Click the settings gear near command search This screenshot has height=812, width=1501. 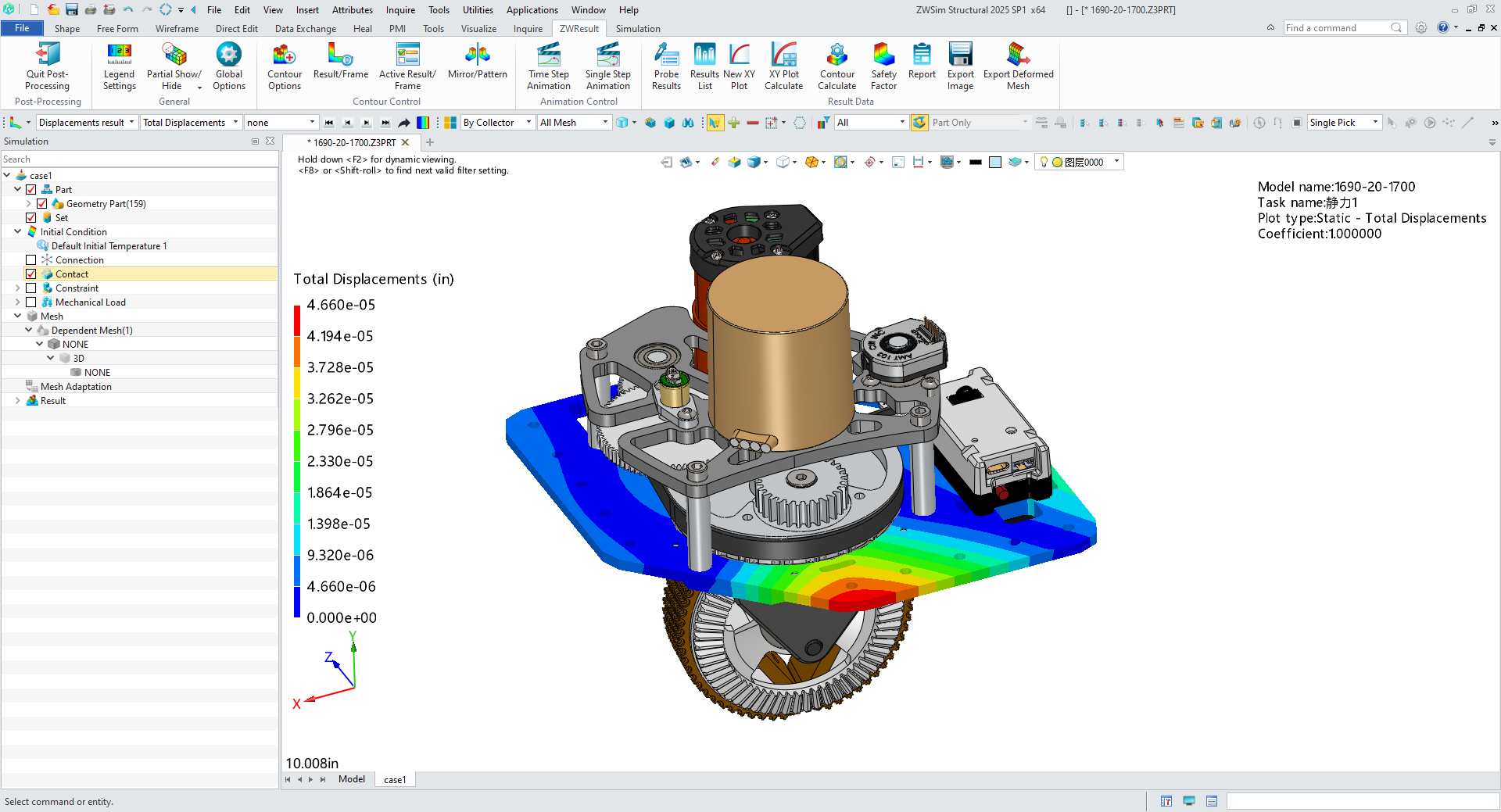click(x=1421, y=27)
